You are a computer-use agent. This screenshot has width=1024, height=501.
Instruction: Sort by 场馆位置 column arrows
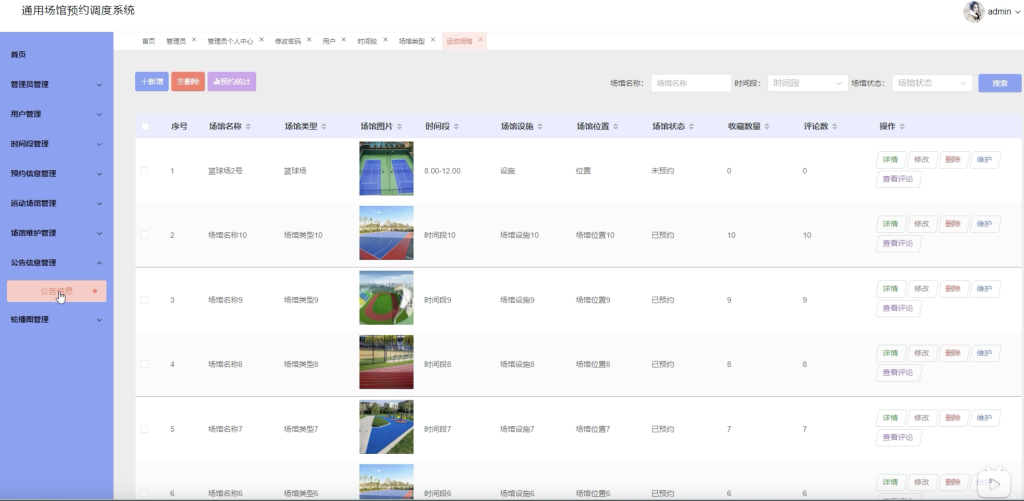616,127
